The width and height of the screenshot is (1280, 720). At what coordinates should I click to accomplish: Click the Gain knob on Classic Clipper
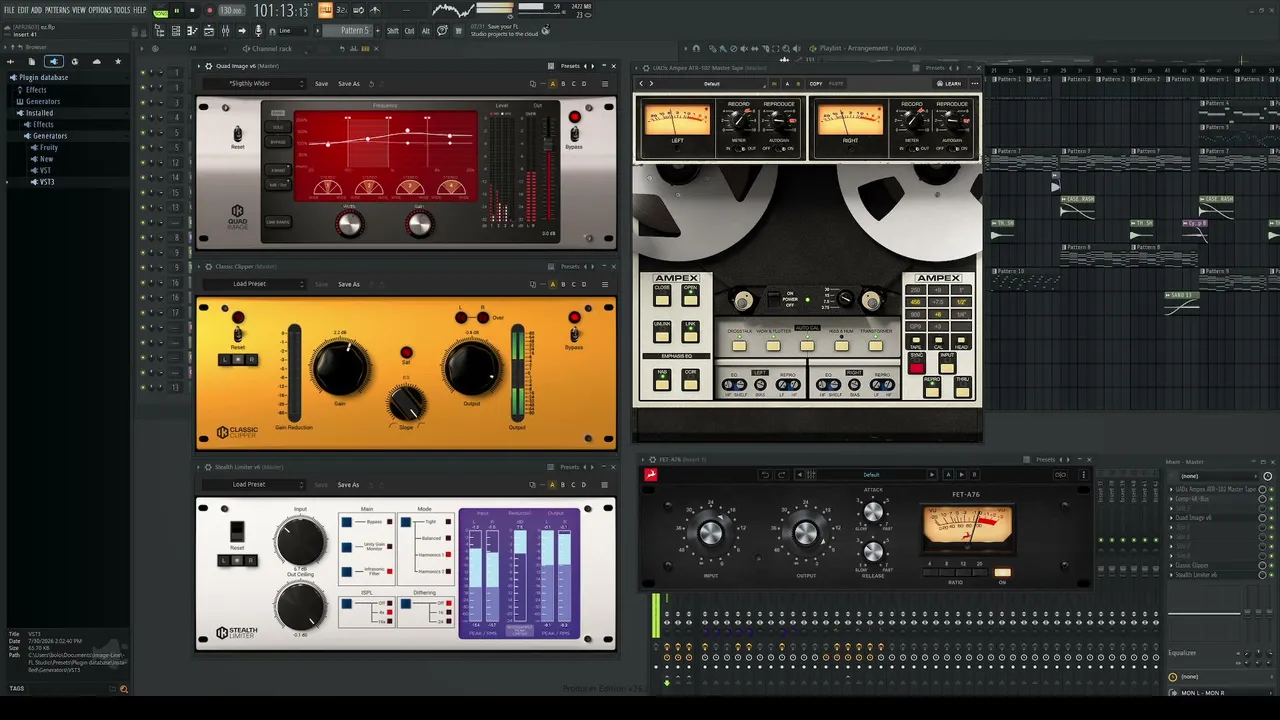[340, 367]
